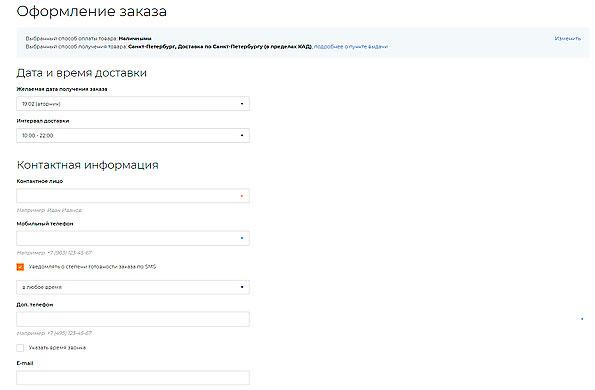Click the "Изменить" link in the order summary
The width and height of the screenshot is (595, 390).
[x=568, y=39]
